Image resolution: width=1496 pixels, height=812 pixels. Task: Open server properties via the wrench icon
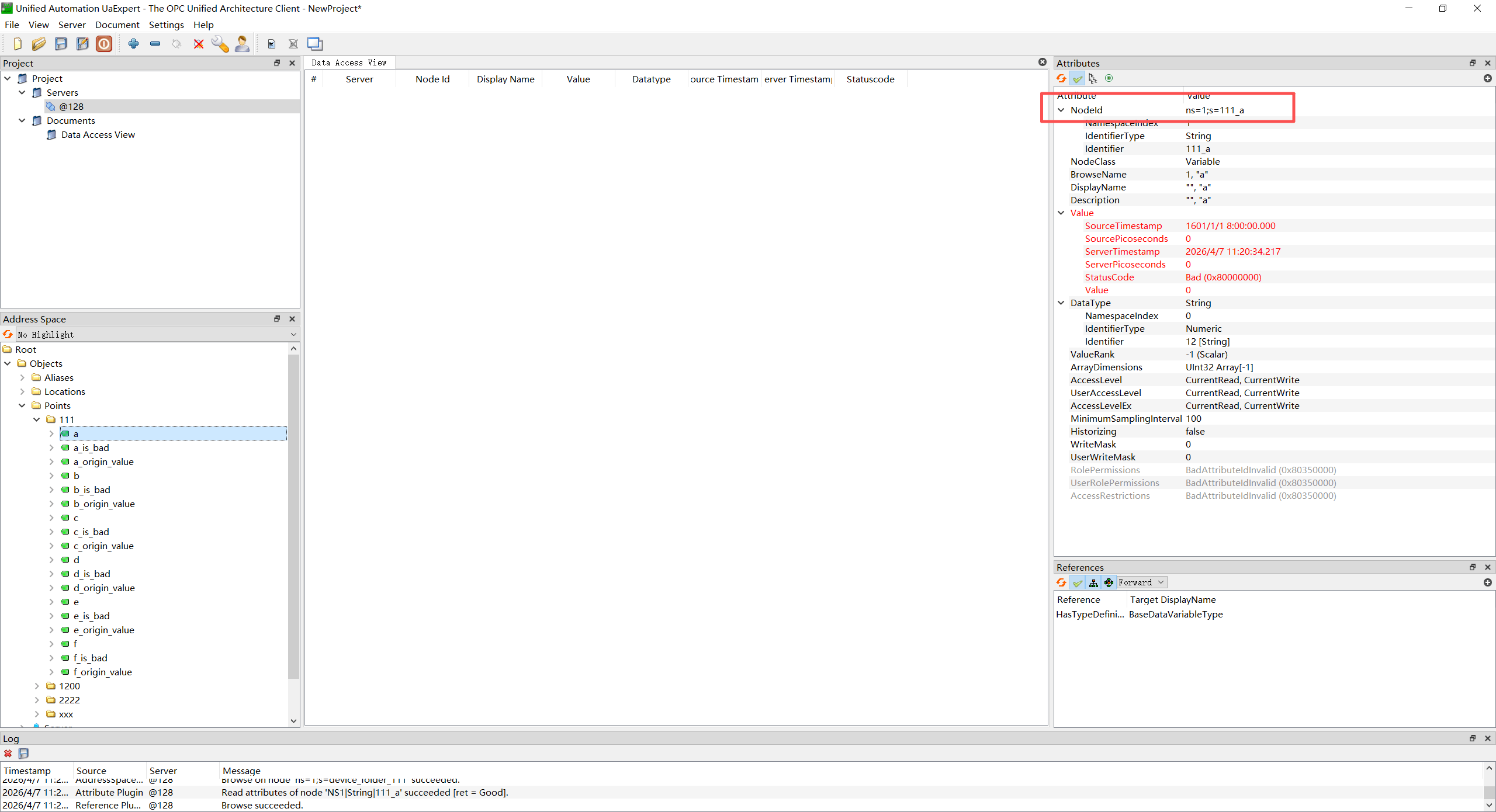(x=220, y=44)
